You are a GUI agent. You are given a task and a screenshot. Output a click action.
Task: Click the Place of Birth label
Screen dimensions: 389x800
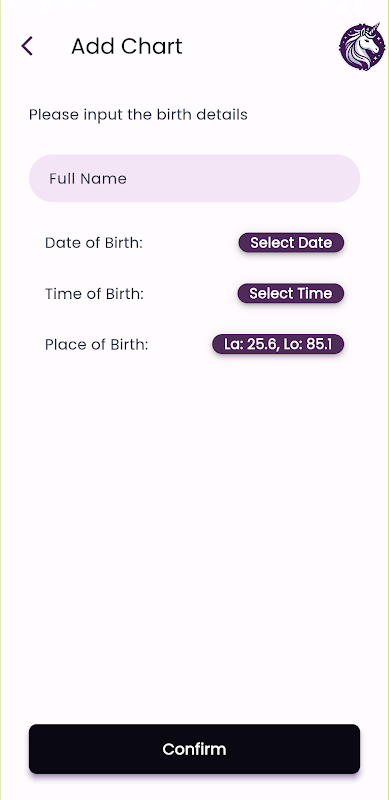click(96, 345)
